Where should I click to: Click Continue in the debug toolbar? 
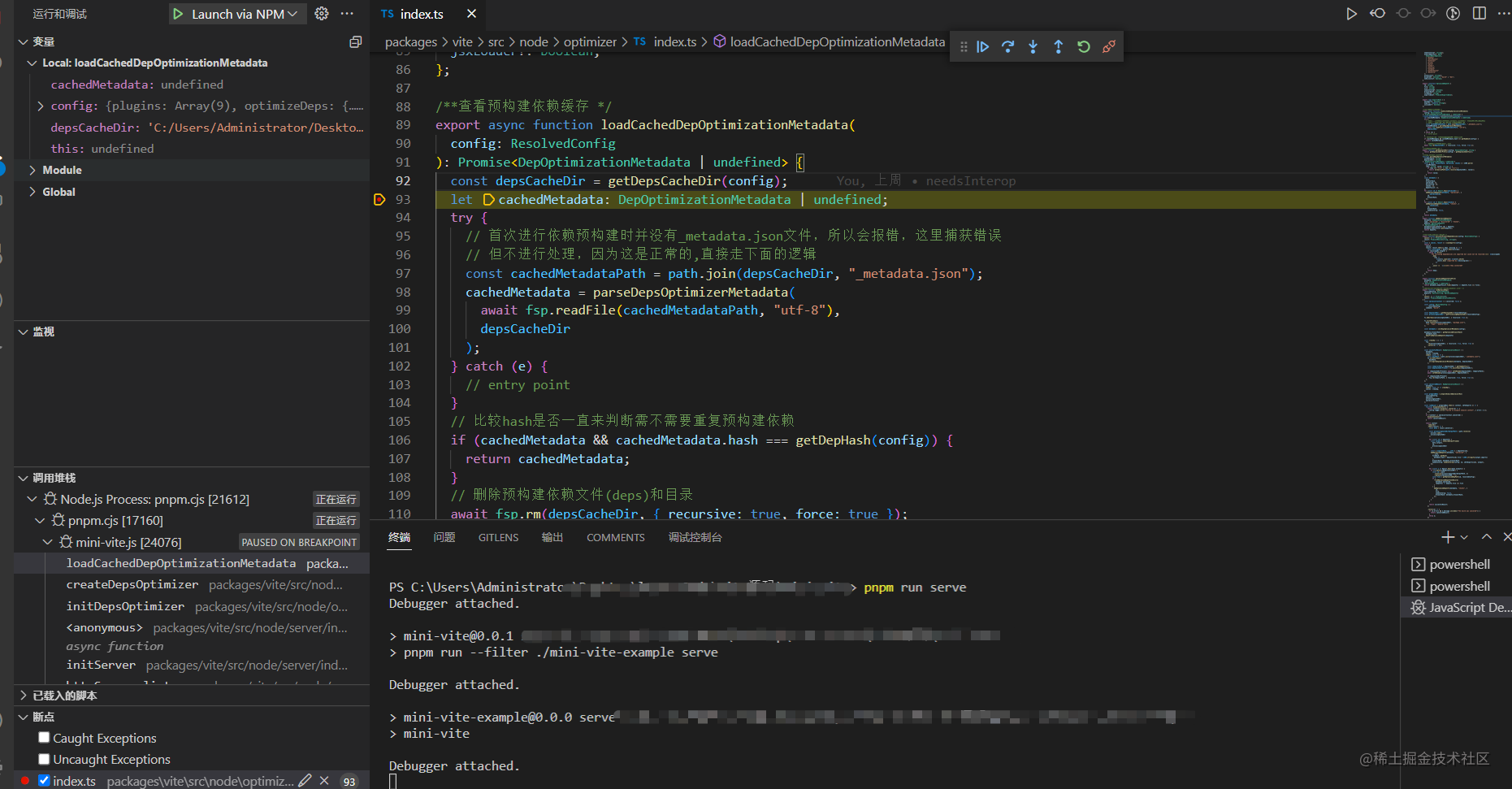(982, 47)
